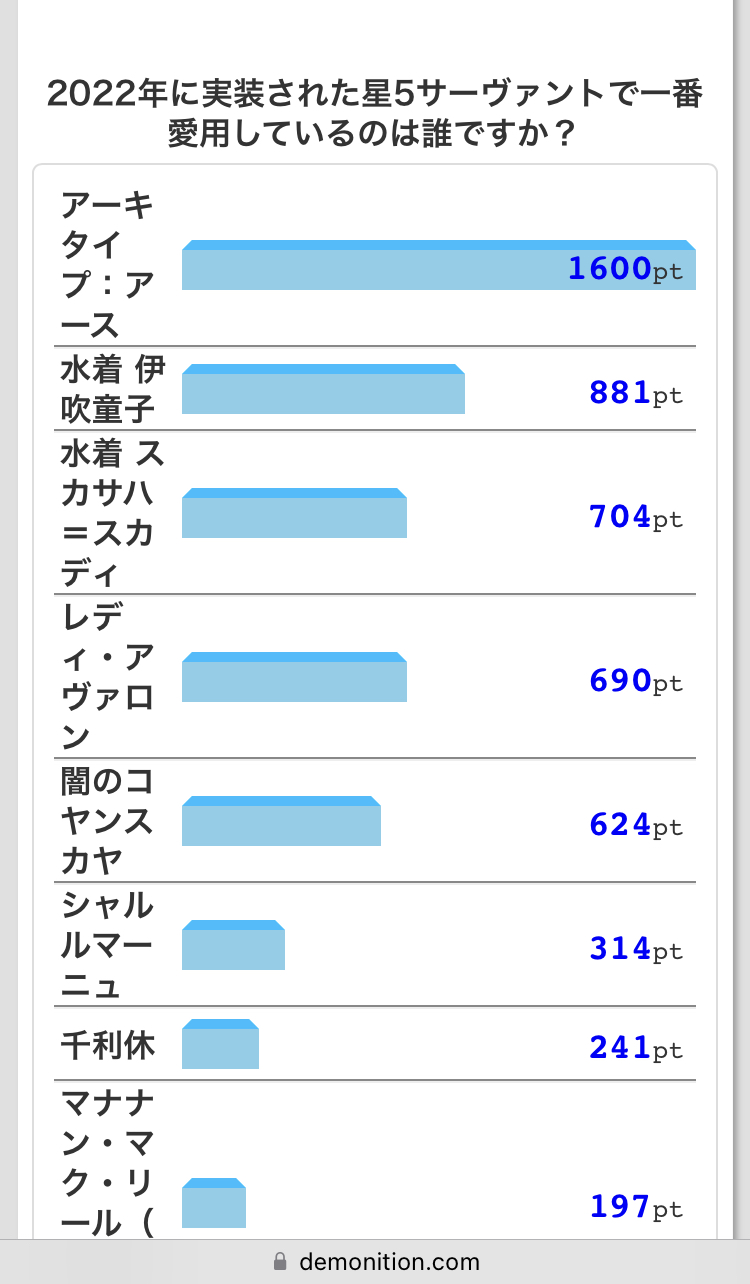Click the 881pt score value
The height and width of the screenshot is (1284, 750).
pos(636,393)
